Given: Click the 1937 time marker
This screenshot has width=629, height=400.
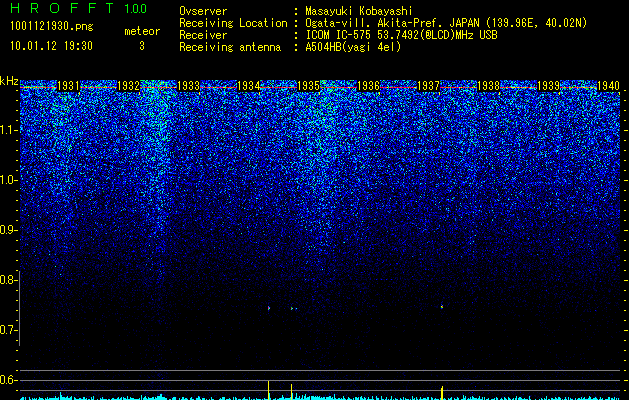Looking at the screenshot, I should pyautogui.click(x=428, y=86).
